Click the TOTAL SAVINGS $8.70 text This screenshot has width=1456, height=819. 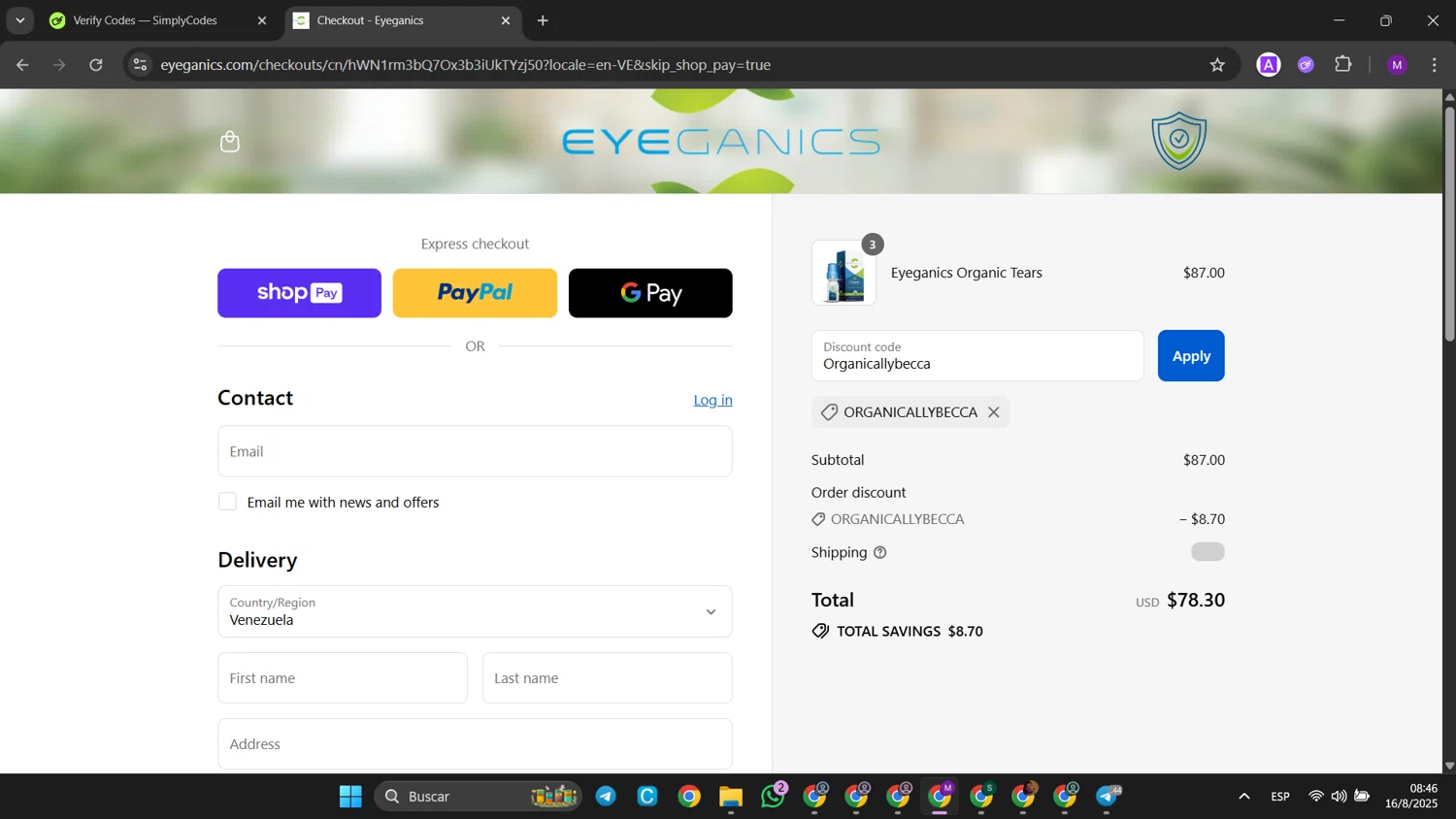pos(910,632)
